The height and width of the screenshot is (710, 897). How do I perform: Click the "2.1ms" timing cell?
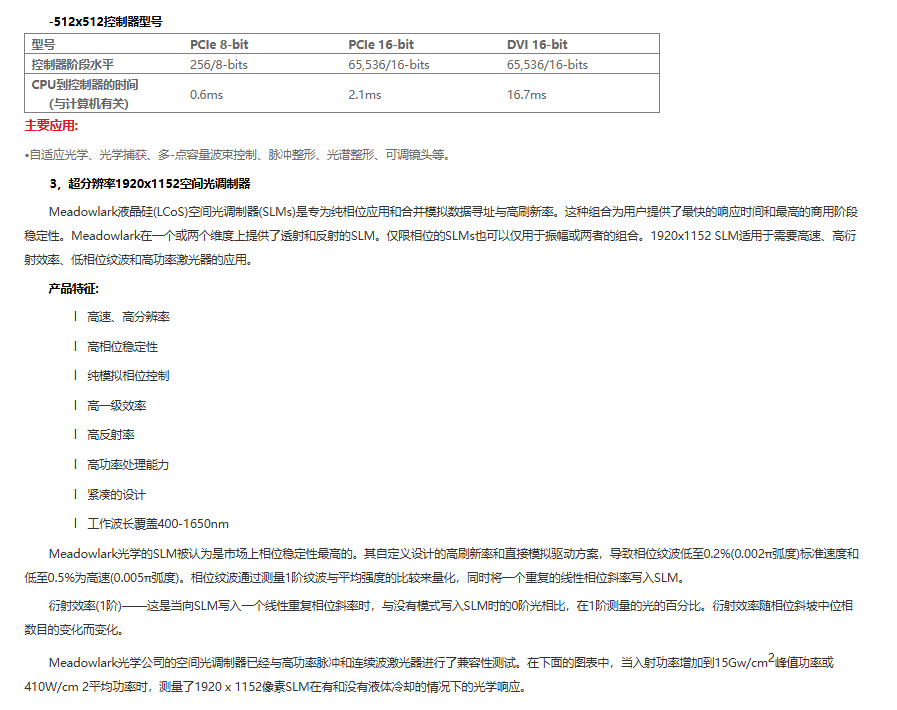tap(364, 95)
